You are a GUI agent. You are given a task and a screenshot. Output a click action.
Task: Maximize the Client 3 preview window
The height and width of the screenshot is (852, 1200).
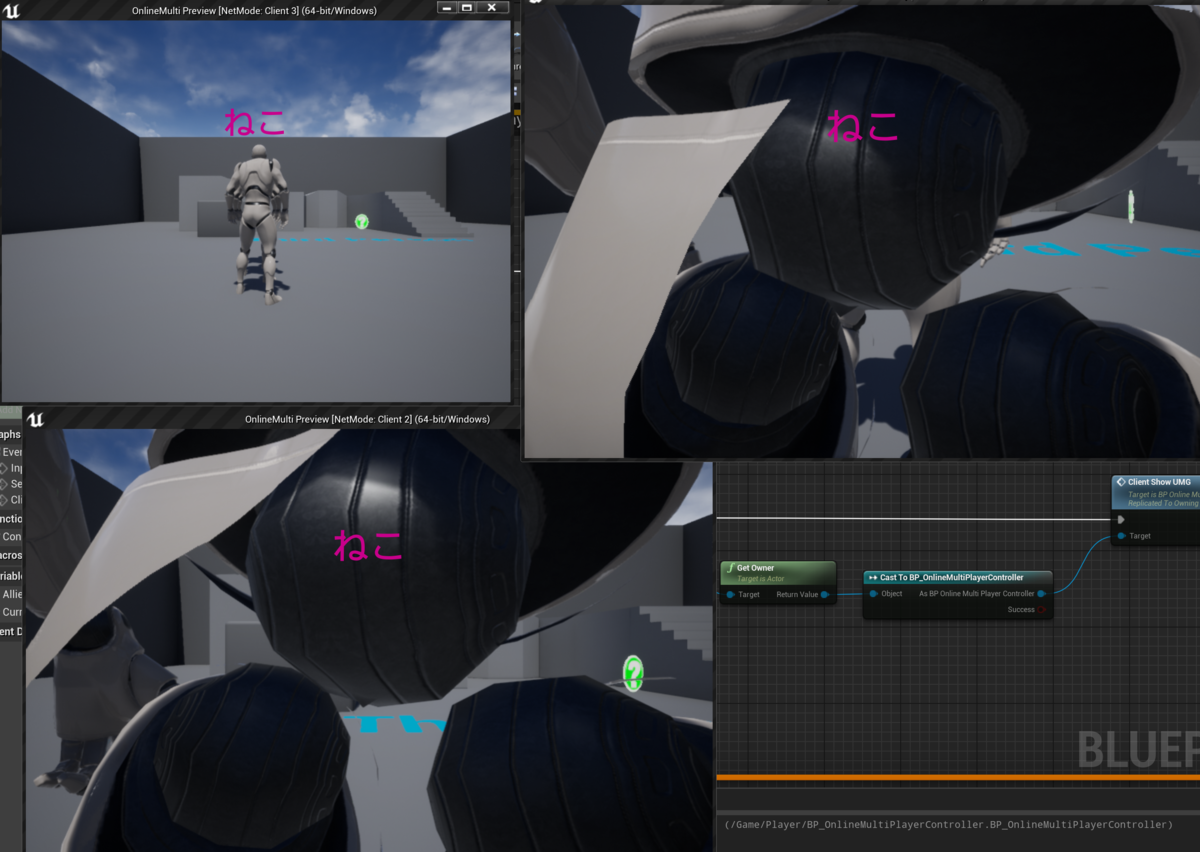[x=466, y=8]
